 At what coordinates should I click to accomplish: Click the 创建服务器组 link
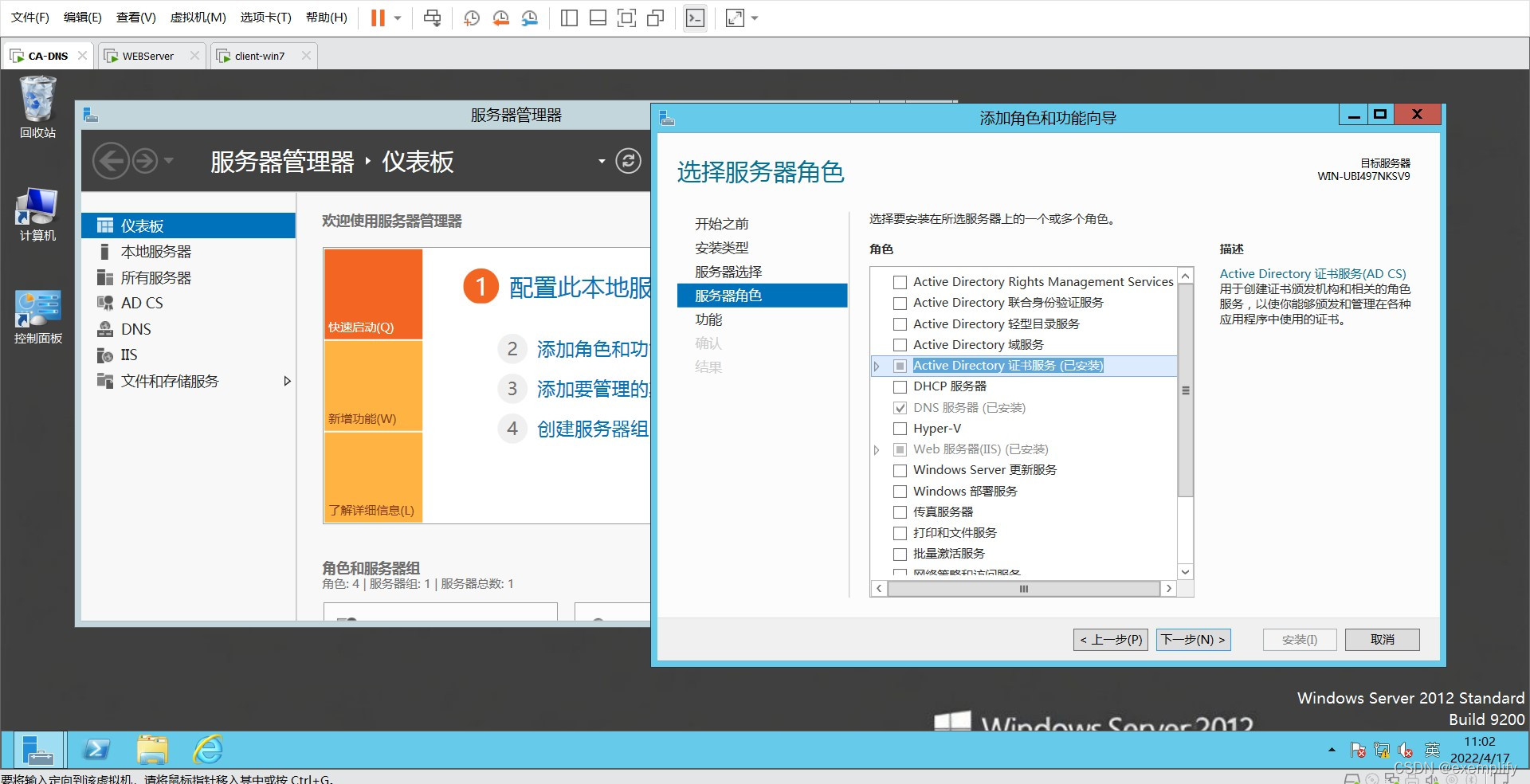(593, 429)
